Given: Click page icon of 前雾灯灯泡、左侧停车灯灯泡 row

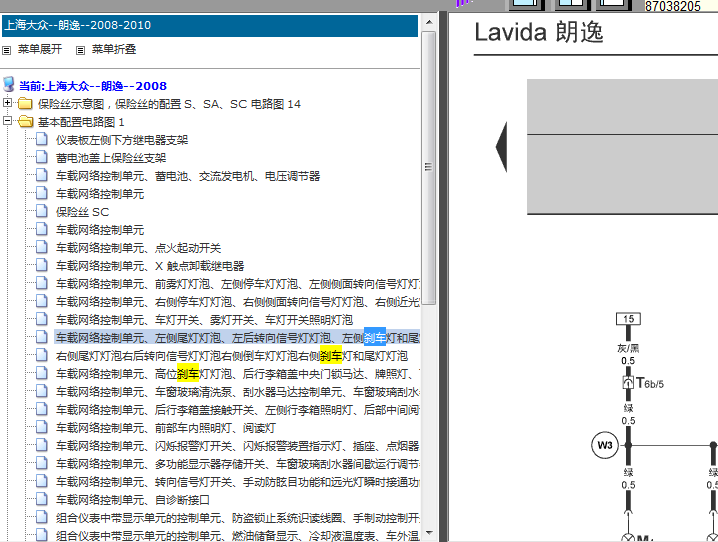Looking at the screenshot, I should pyautogui.click(x=42, y=283).
